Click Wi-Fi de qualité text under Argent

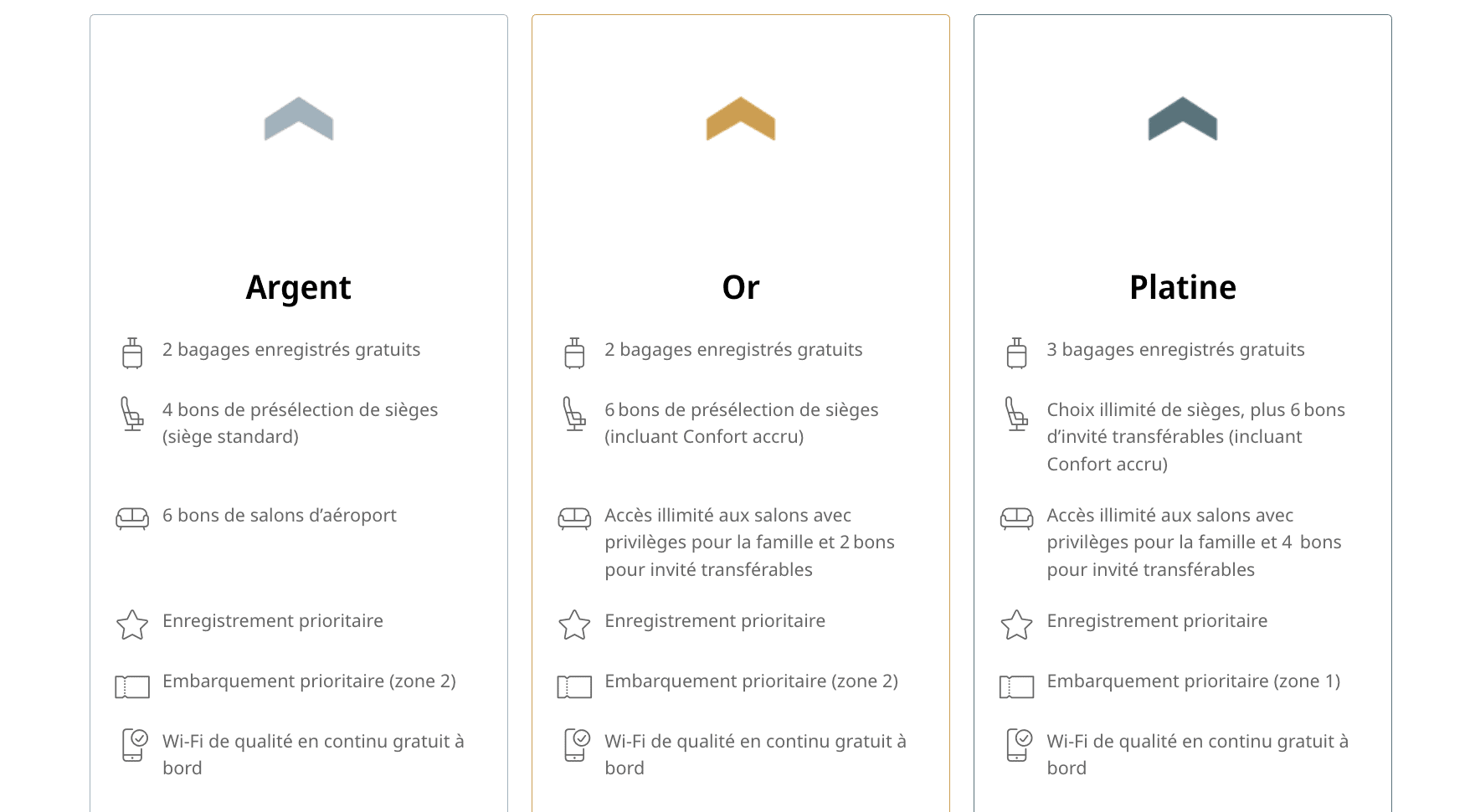tap(313, 754)
